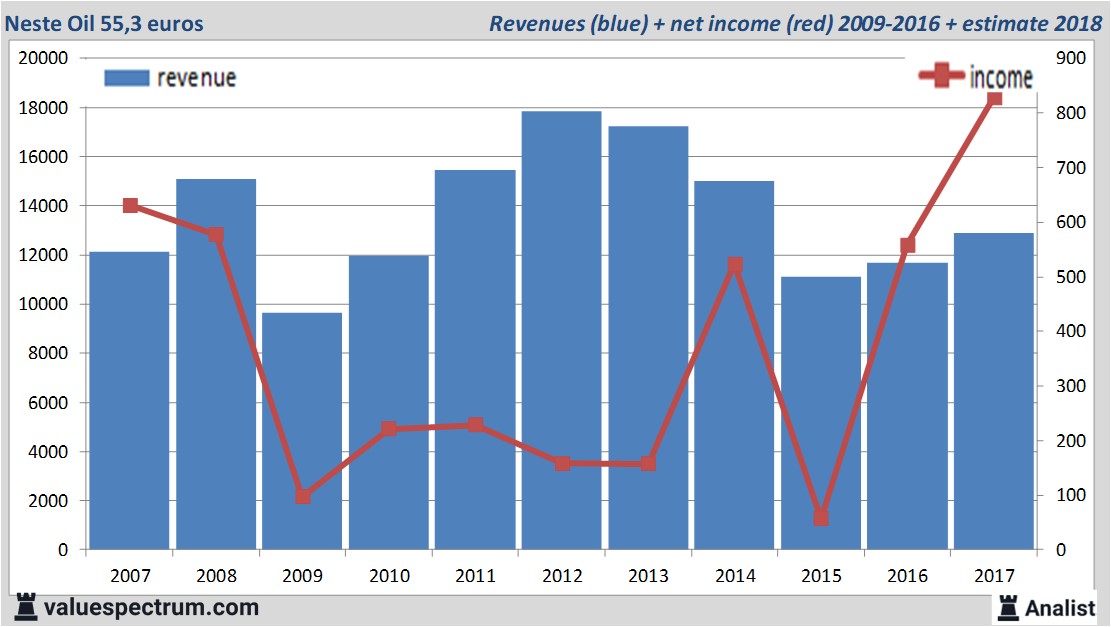1111x627 pixels.
Task: Select the 2013 revenue bar
Action: [x=648, y=338]
